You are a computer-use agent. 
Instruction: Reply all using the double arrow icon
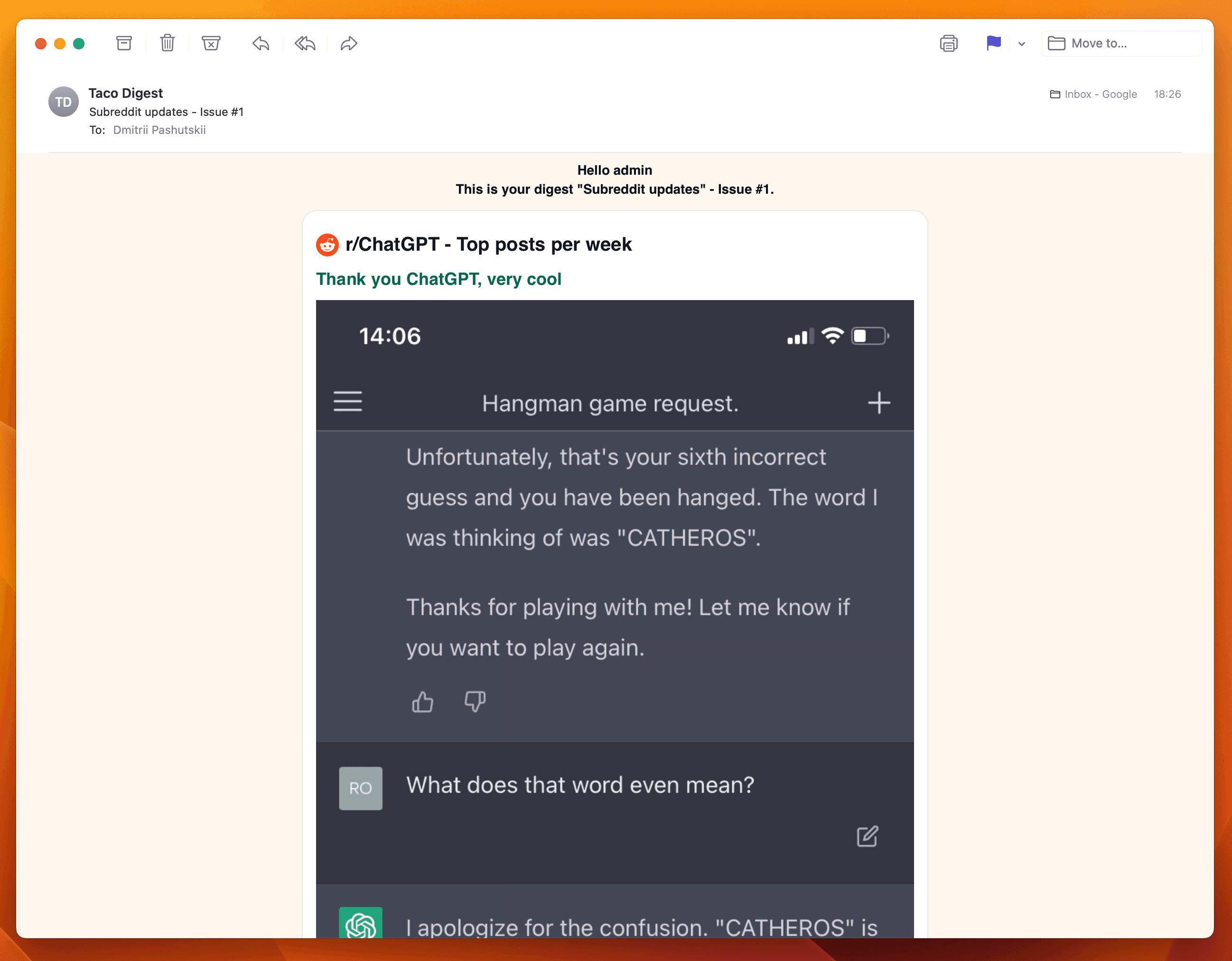click(x=305, y=44)
